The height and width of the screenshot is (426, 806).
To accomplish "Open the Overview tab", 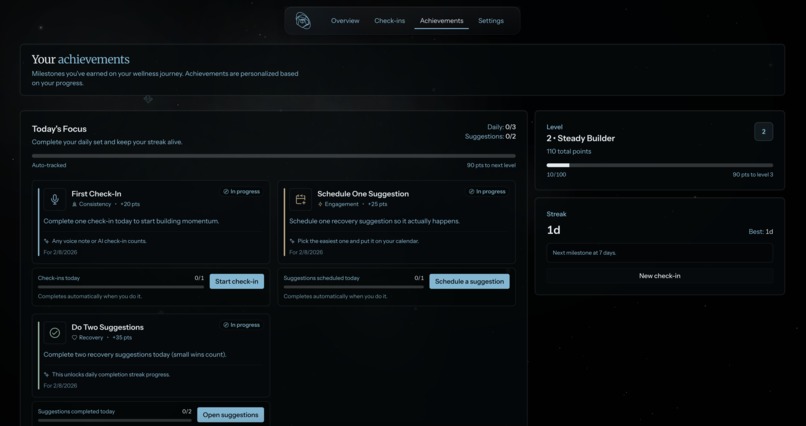I will pyautogui.click(x=345, y=21).
